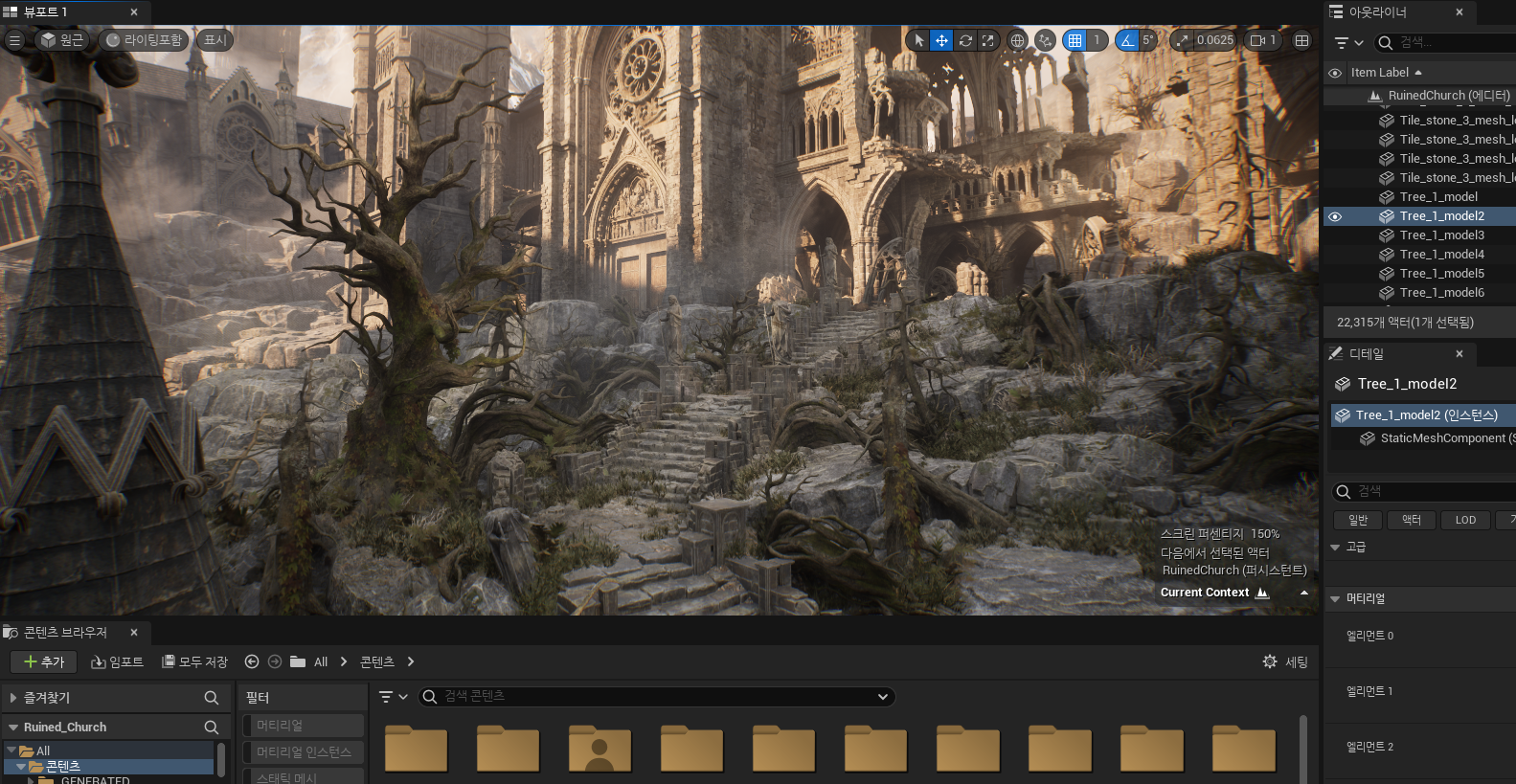
Task: Toggle rotation angle snapping
Action: [1126, 40]
